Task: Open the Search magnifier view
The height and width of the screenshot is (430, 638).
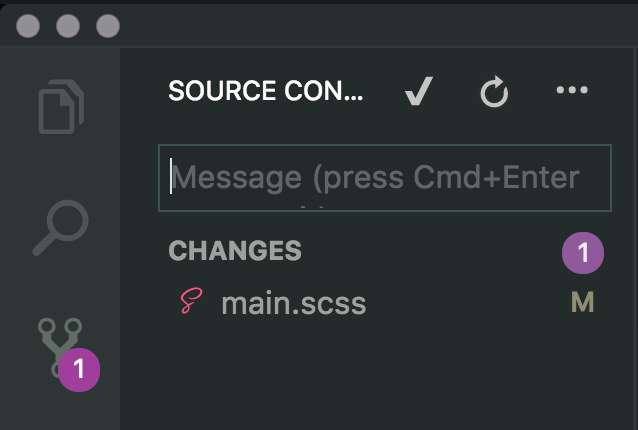Action: pos(60,228)
